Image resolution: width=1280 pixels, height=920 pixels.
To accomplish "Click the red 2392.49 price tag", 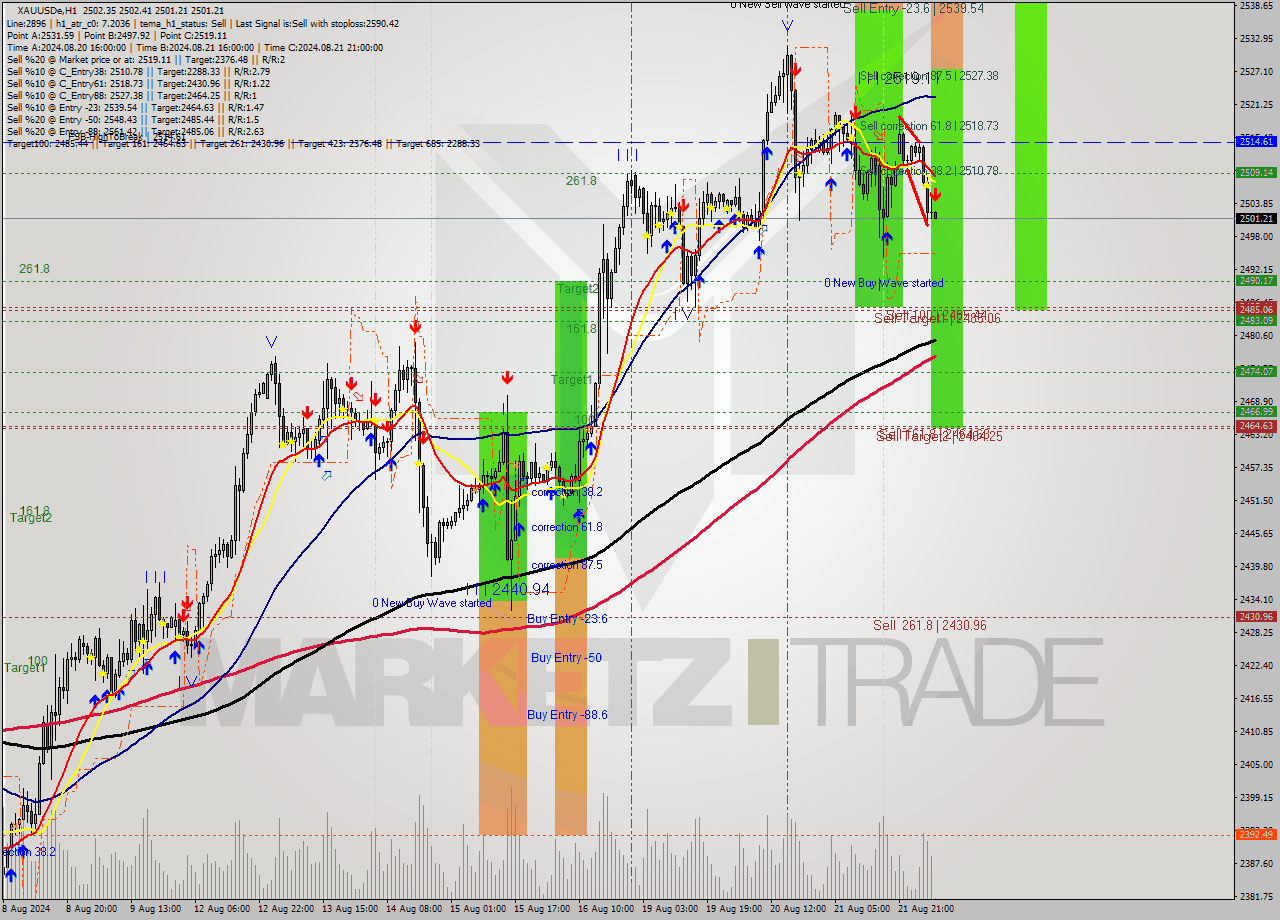I will pos(1256,834).
